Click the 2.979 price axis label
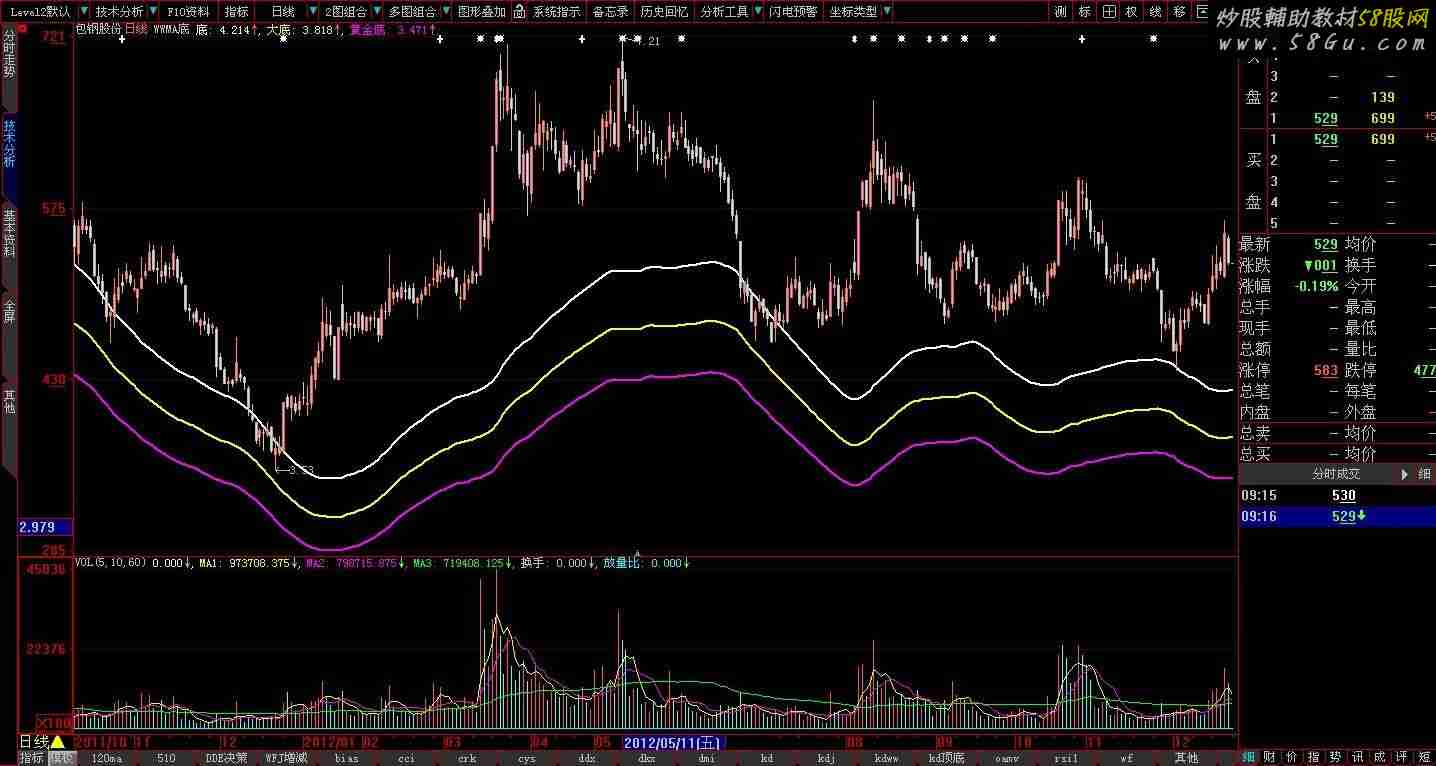 point(44,527)
